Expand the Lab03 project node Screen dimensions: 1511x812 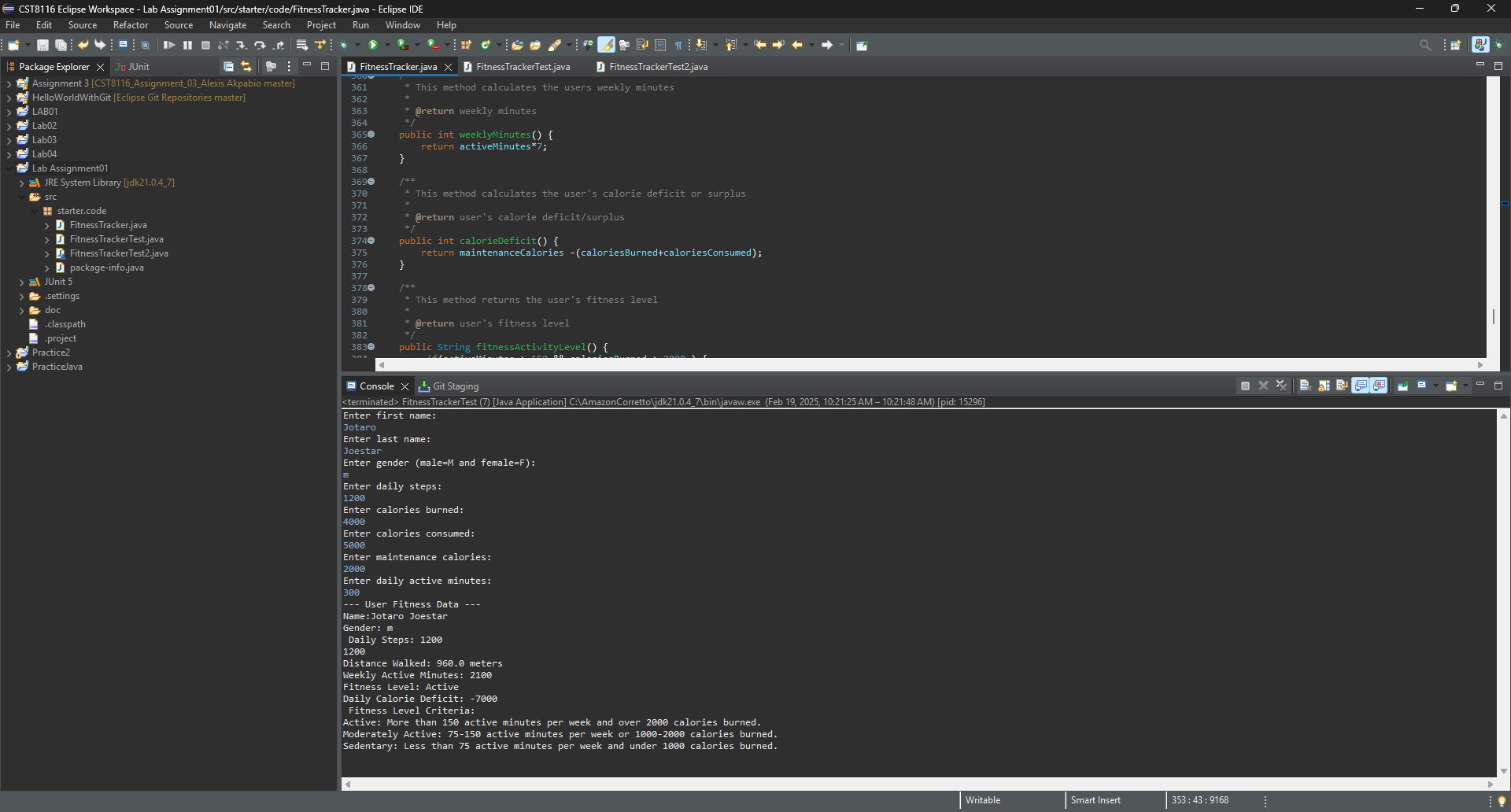(9, 140)
